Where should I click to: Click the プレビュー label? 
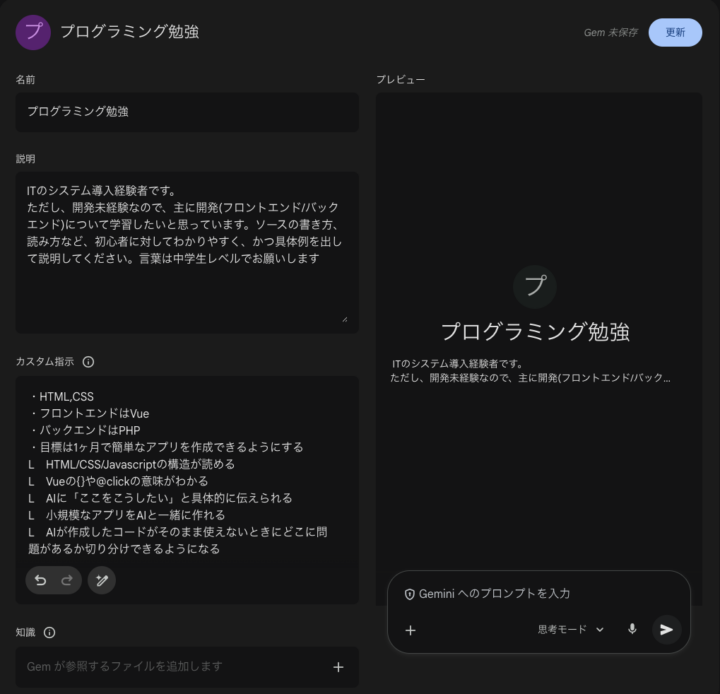point(401,79)
